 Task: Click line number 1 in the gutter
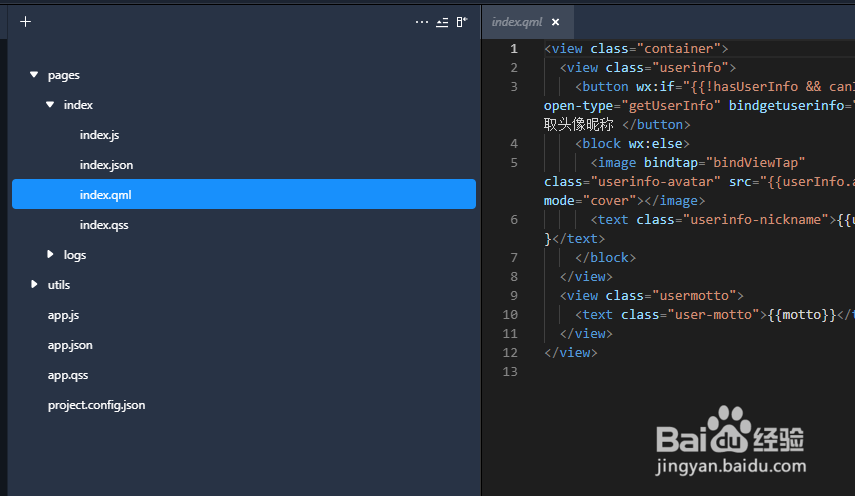click(514, 49)
